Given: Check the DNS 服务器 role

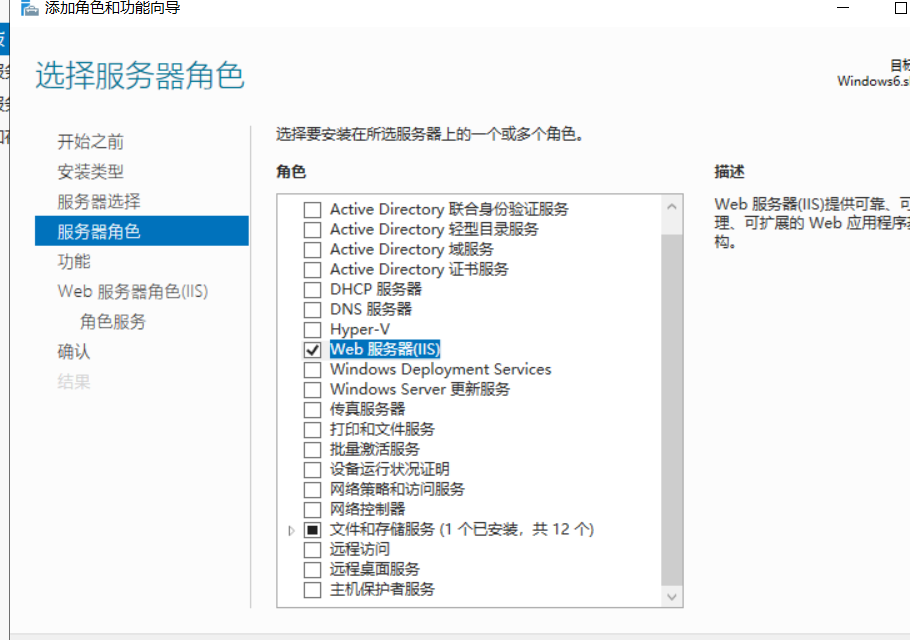Looking at the screenshot, I should 312,309.
